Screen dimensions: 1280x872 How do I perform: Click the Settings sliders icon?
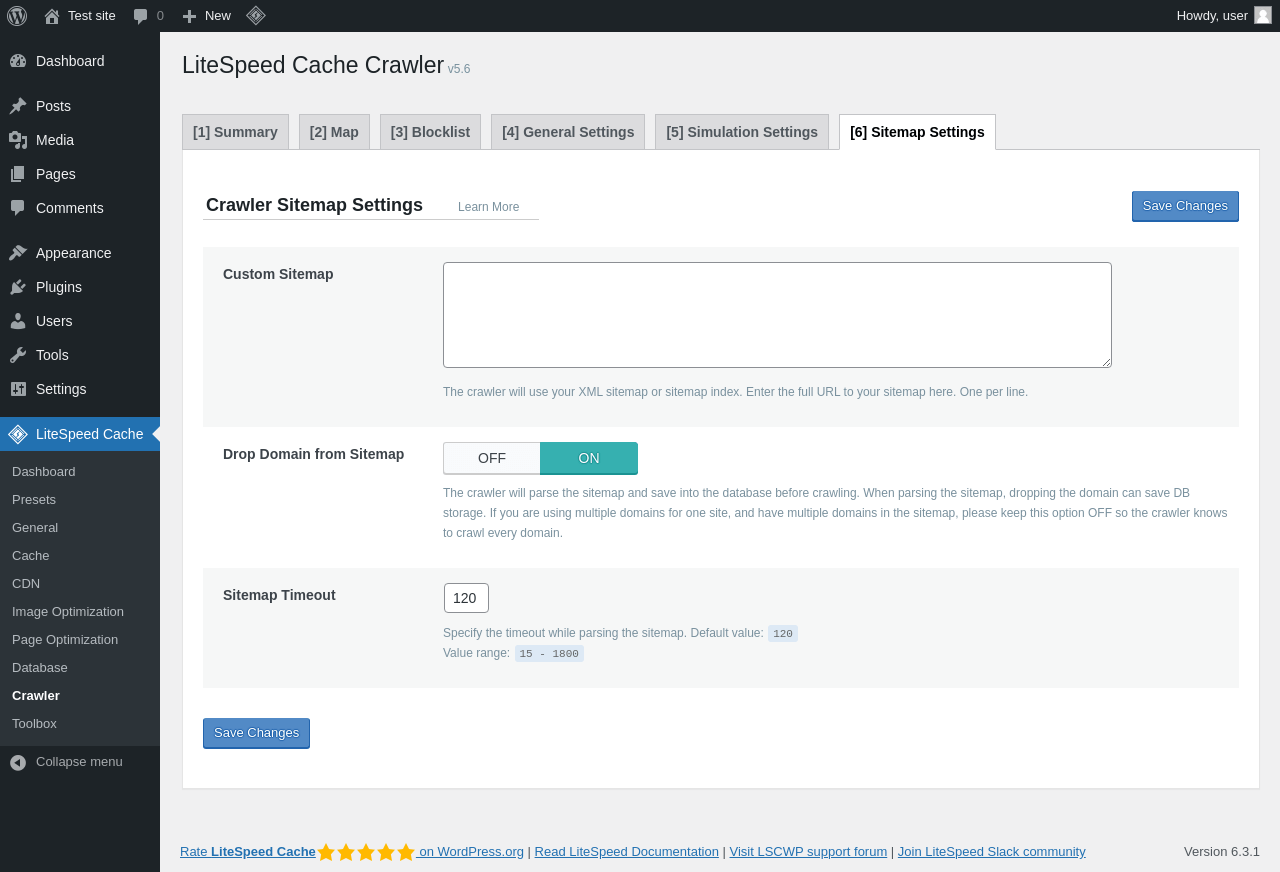tap(18, 389)
